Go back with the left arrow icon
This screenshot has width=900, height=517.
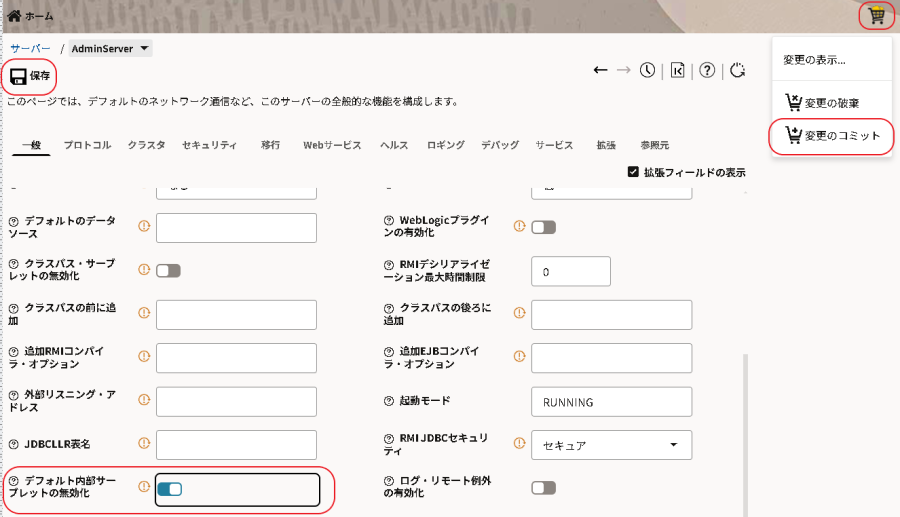click(600, 70)
